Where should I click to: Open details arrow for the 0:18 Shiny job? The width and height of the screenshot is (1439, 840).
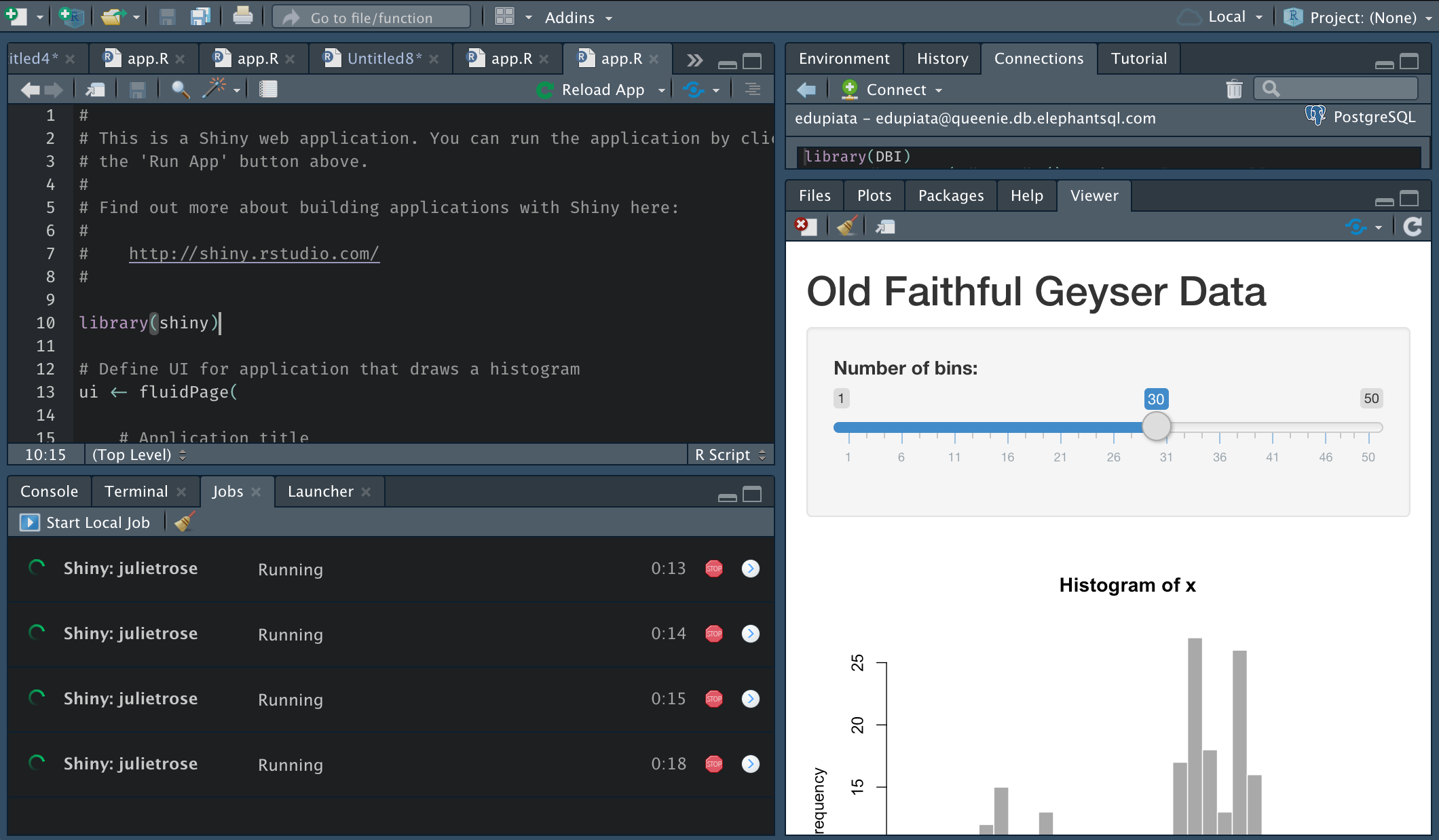pos(751,764)
